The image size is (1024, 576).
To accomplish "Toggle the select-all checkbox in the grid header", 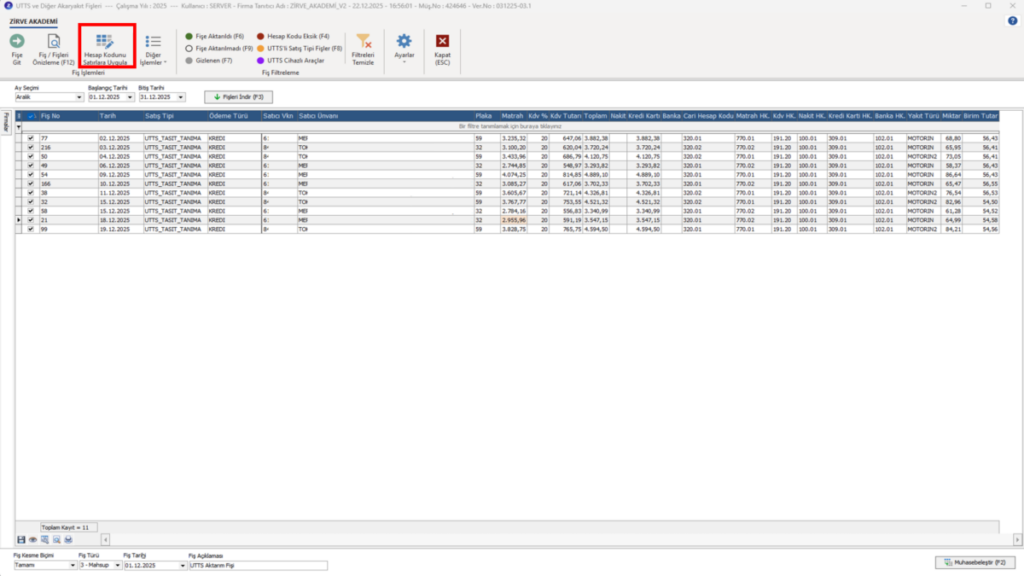I will coord(31,116).
